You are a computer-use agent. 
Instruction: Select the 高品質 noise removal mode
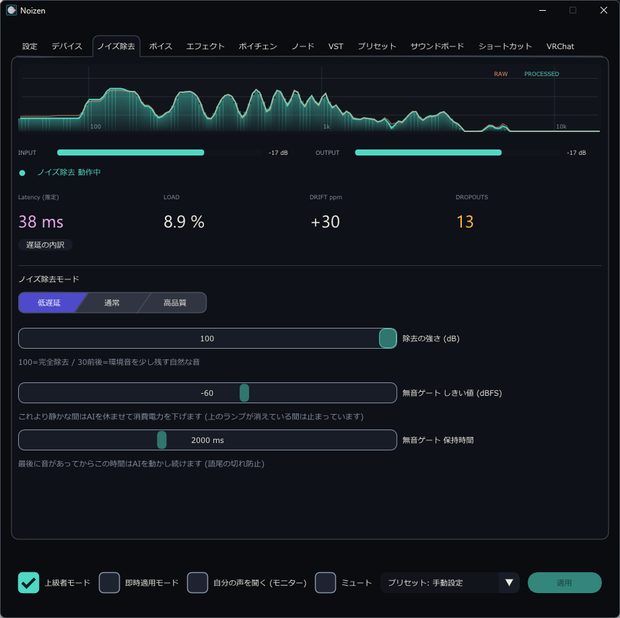click(x=174, y=303)
